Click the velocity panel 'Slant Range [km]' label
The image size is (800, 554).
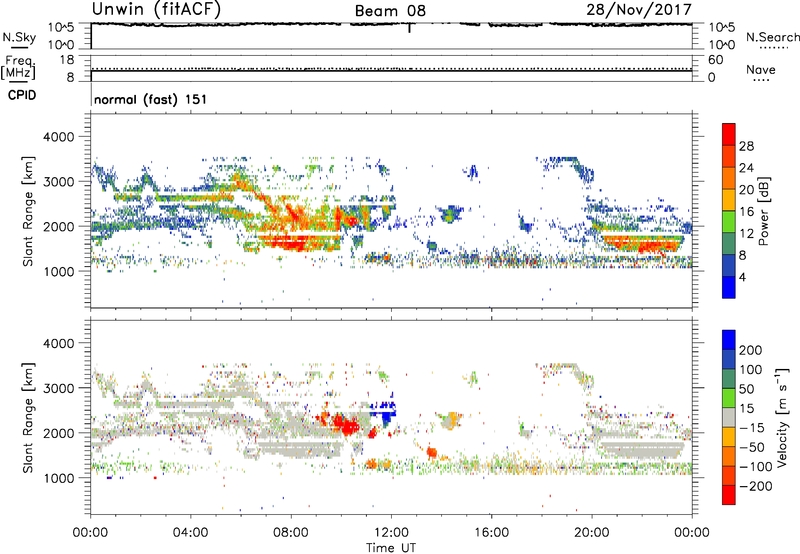28,417
